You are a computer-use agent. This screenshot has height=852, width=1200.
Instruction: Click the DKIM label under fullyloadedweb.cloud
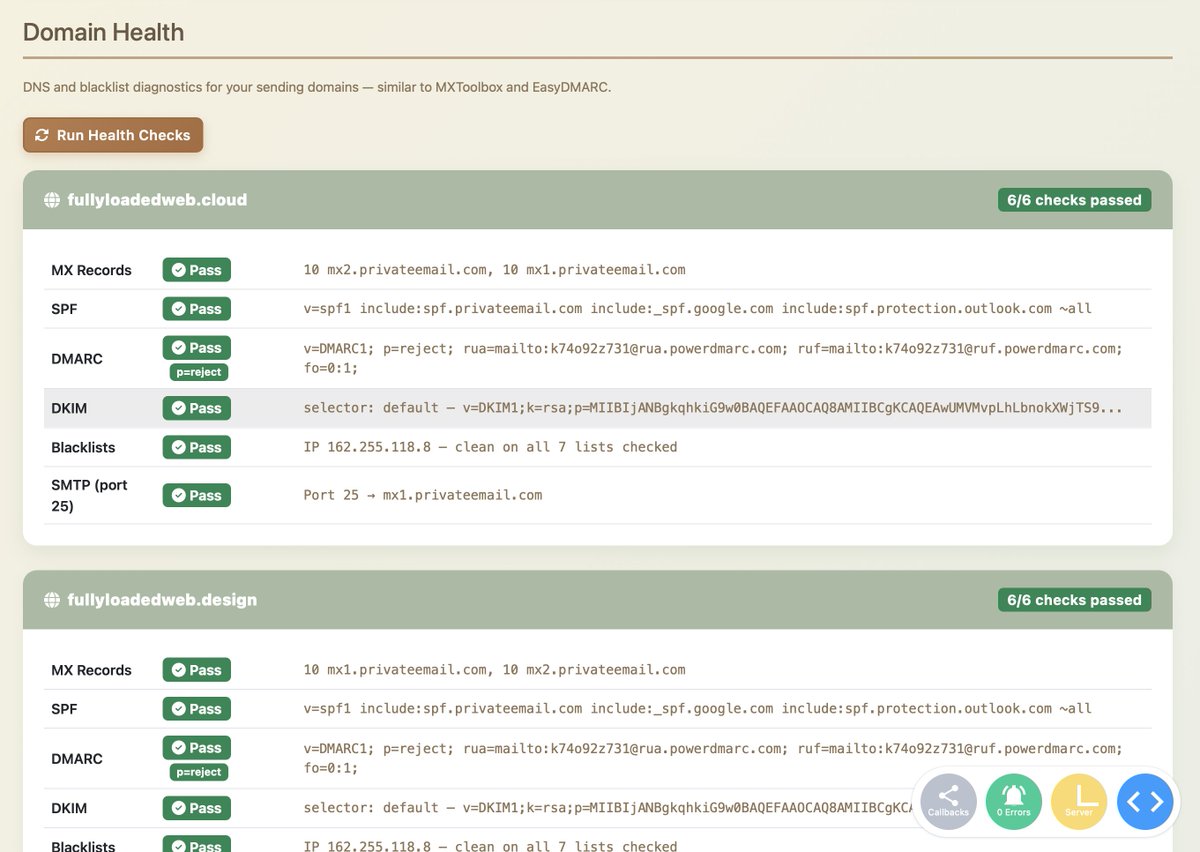tap(69, 408)
